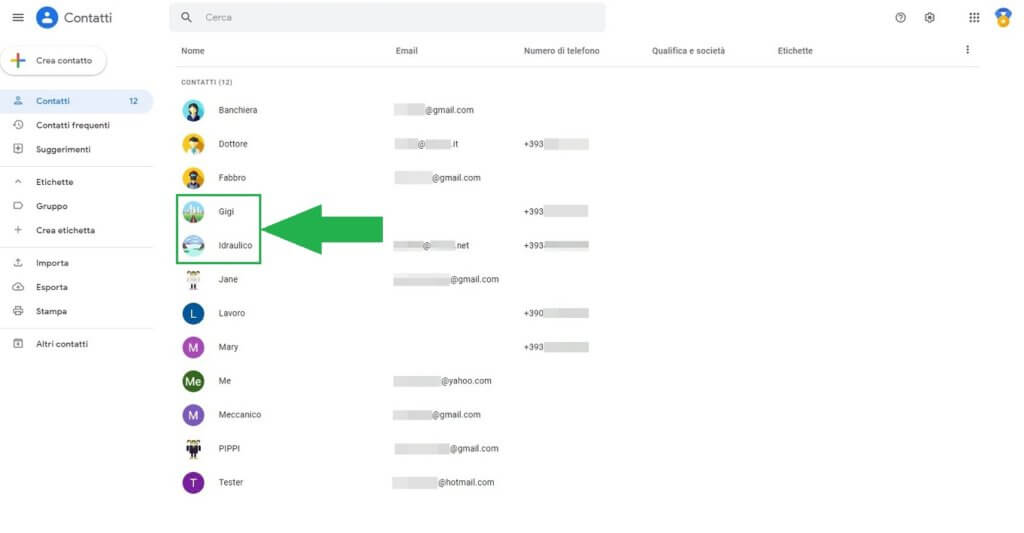
Task: Click Jane's avatar
Action: pyautogui.click(x=193, y=280)
